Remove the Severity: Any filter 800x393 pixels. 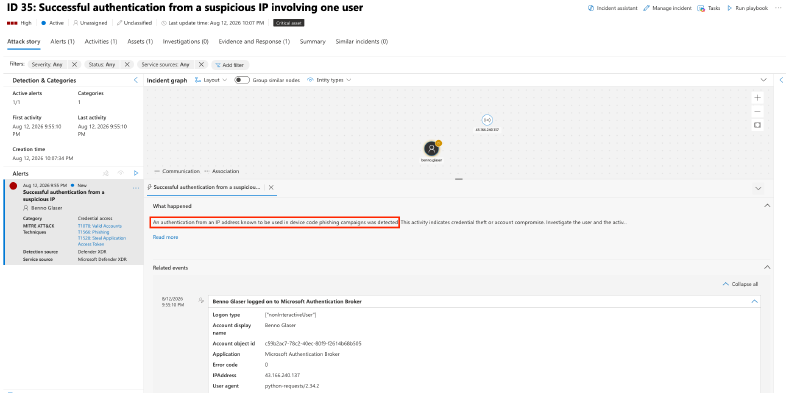[74, 65]
